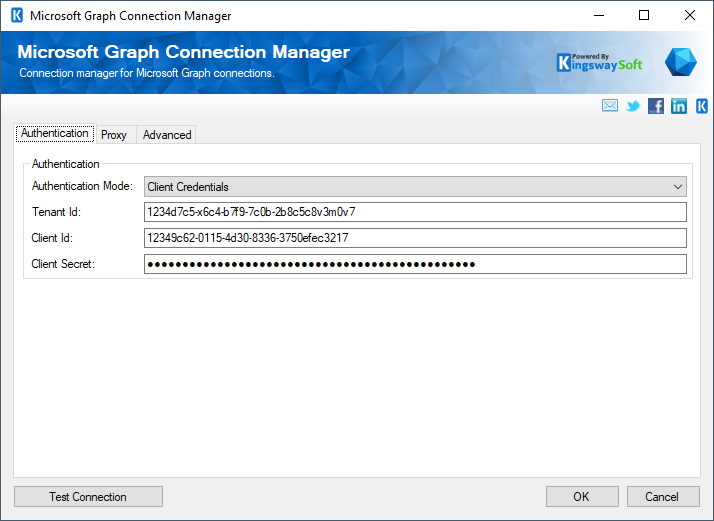Click the Authentication Mode label

[82, 186]
